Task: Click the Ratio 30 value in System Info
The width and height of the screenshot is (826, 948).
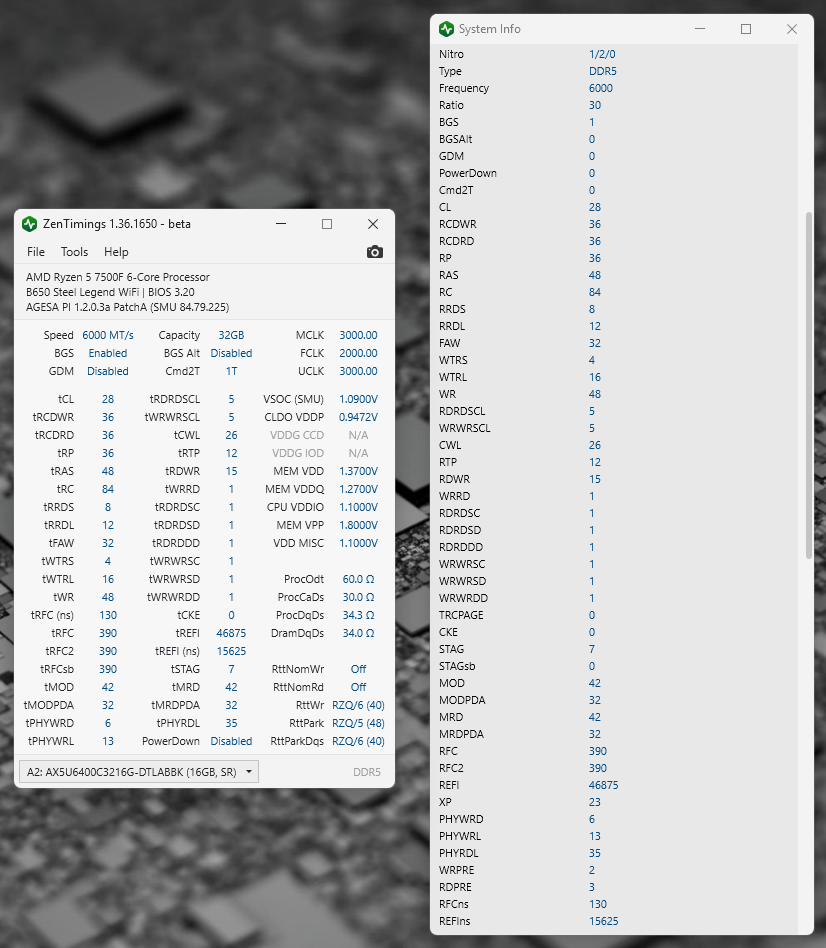Action: (x=595, y=105)
